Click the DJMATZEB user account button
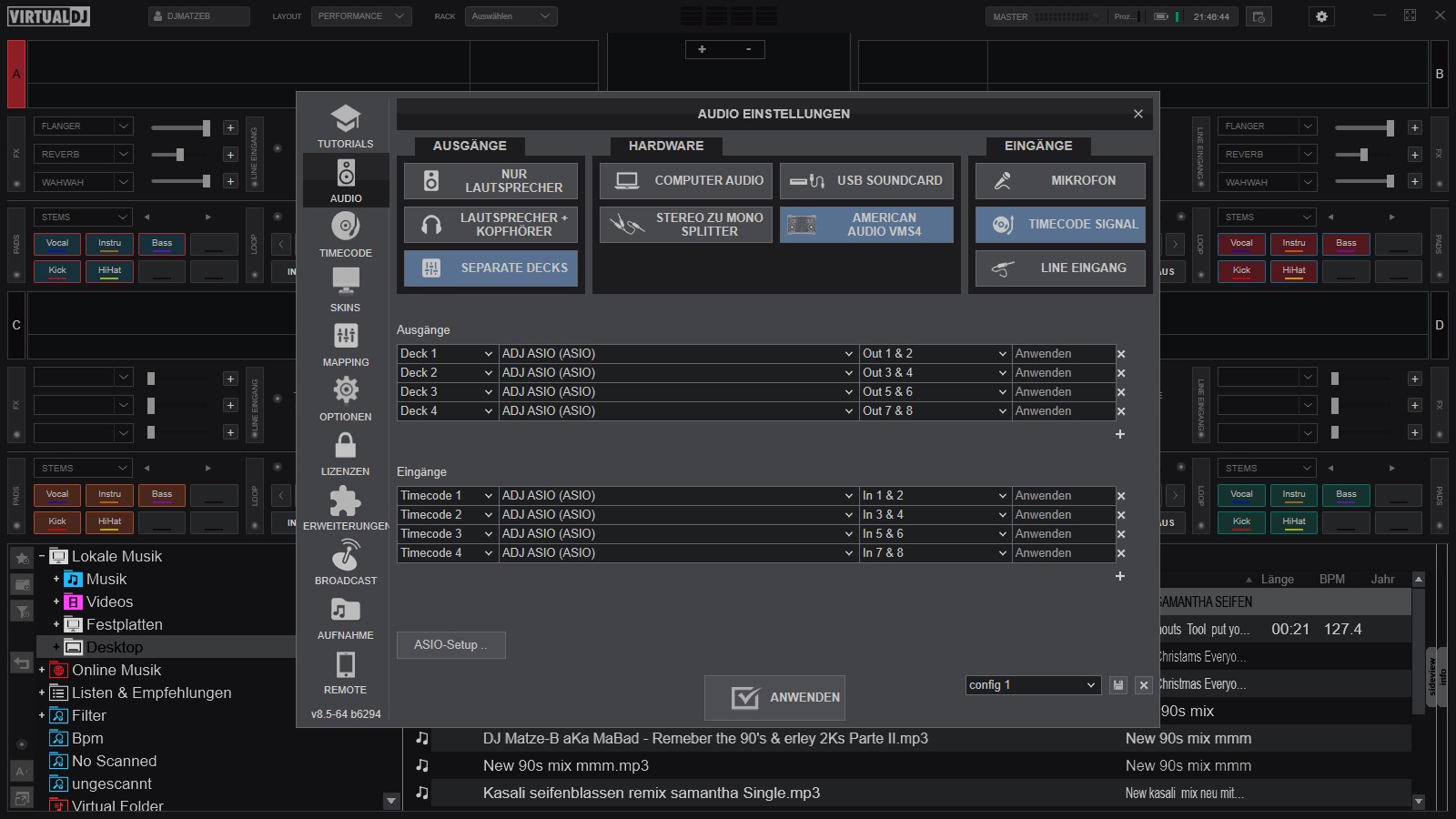The image size is (1456, 819). pyautogui.click(x=198, y=16)
